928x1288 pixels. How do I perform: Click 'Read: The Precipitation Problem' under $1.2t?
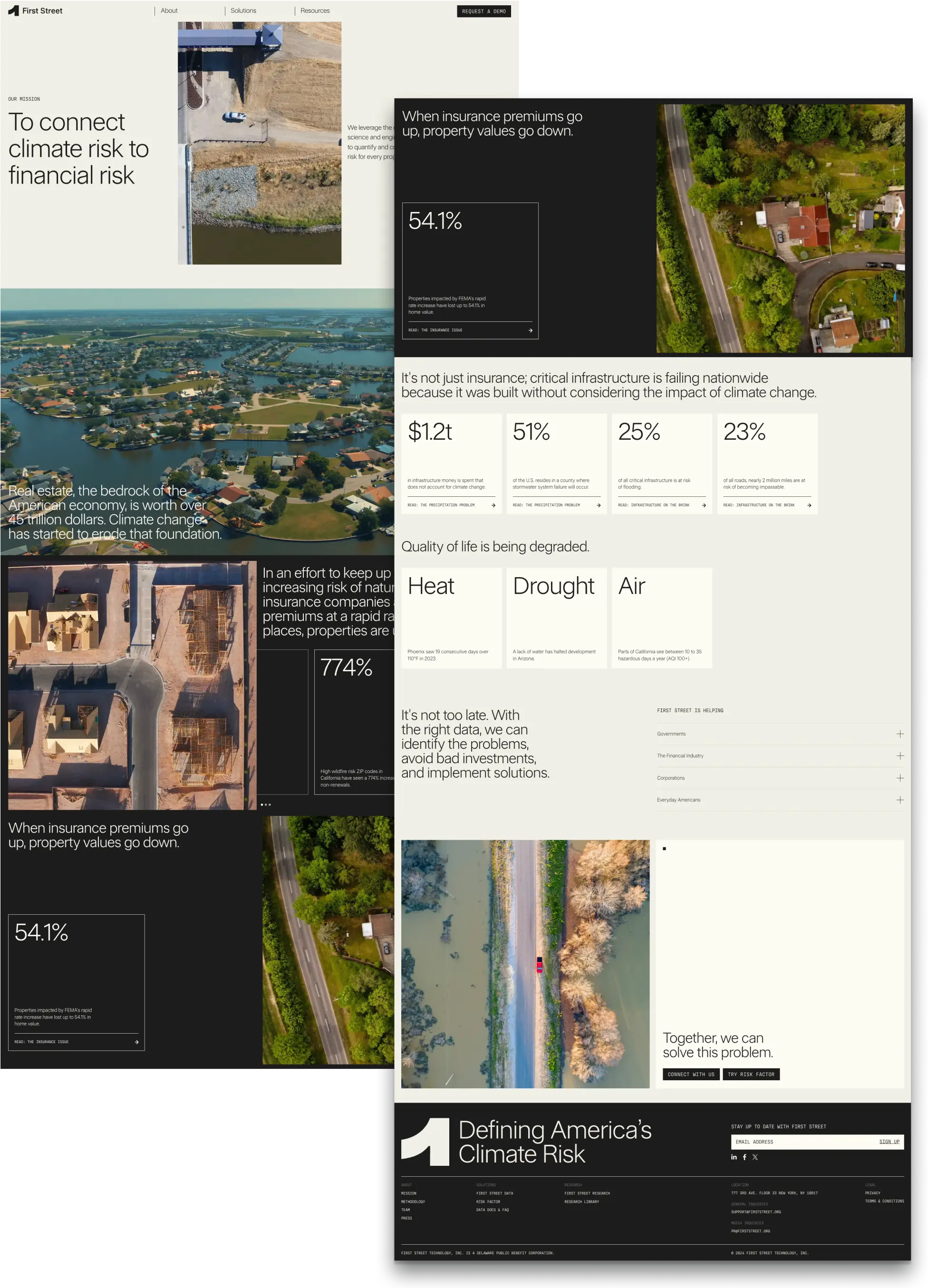(441, 505)
